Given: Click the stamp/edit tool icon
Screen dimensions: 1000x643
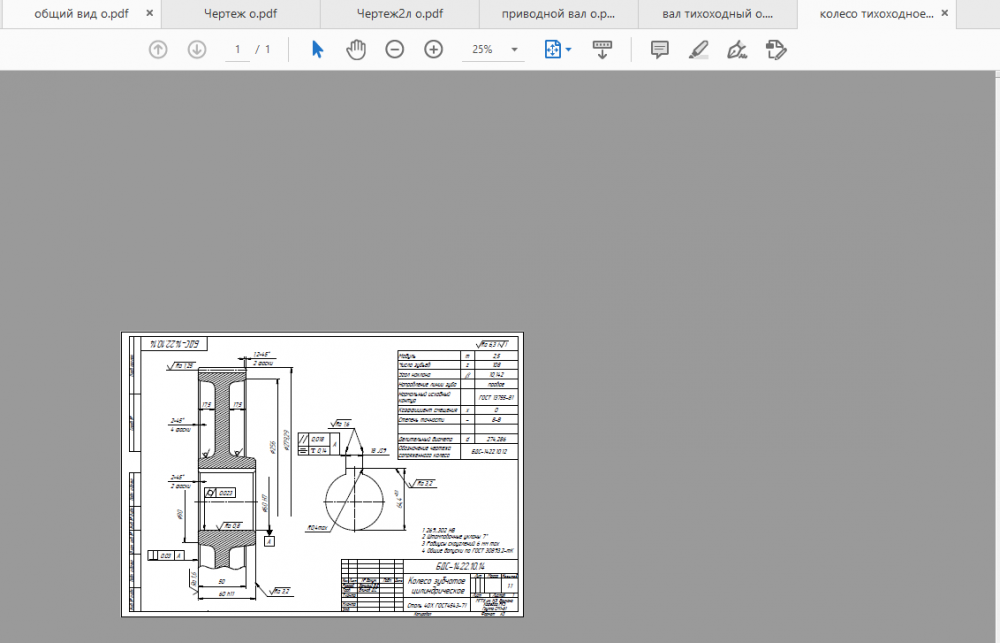Looking at the screenshot, I should coord(776,50).
